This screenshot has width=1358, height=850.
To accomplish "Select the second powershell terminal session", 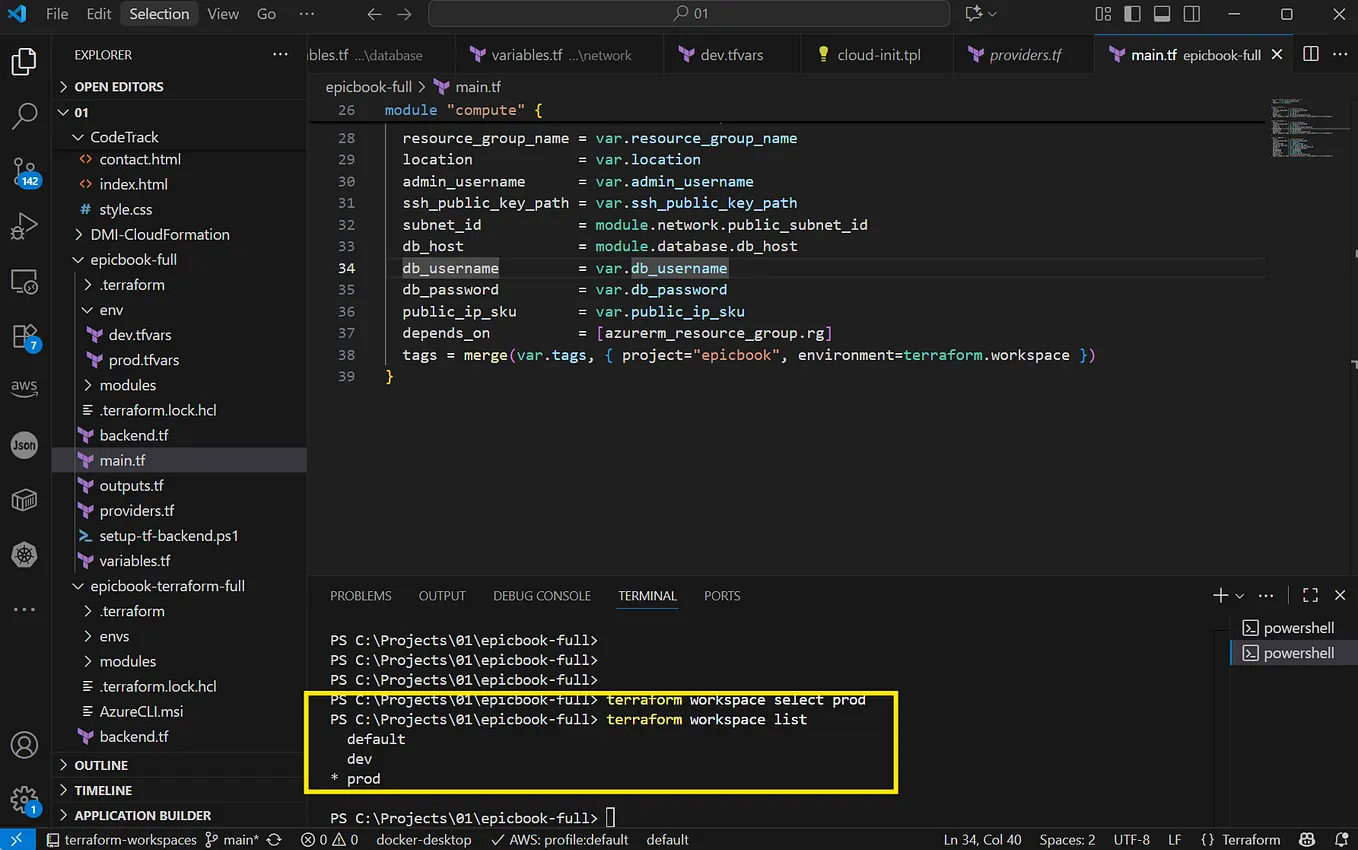I will pyautogui.click(x=1298, y=652).
